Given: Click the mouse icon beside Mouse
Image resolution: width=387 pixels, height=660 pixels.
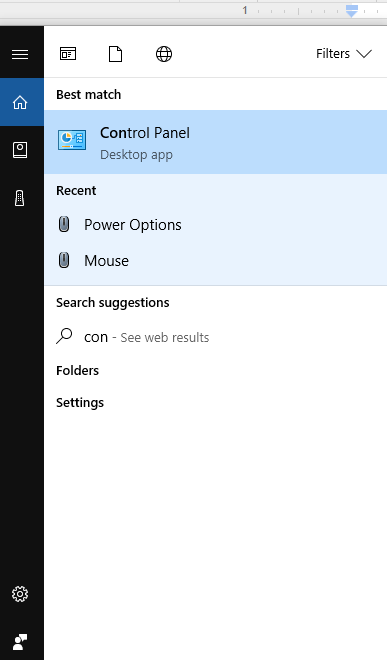Looking at the screenshot, I should point(64,260).
